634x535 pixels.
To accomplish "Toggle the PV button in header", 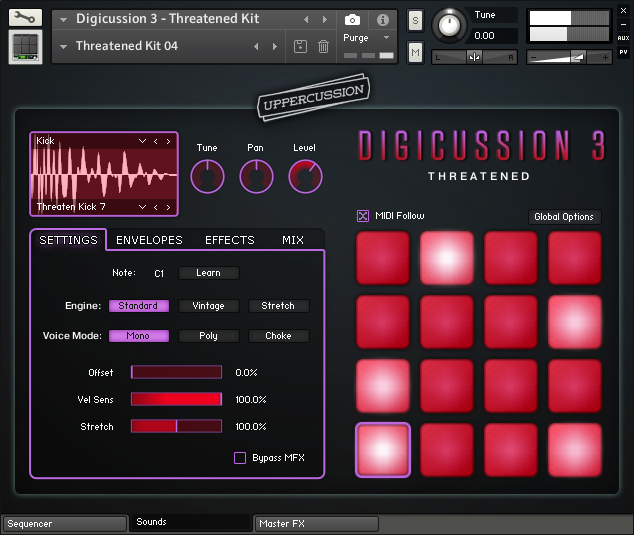I will click(623, 52).
